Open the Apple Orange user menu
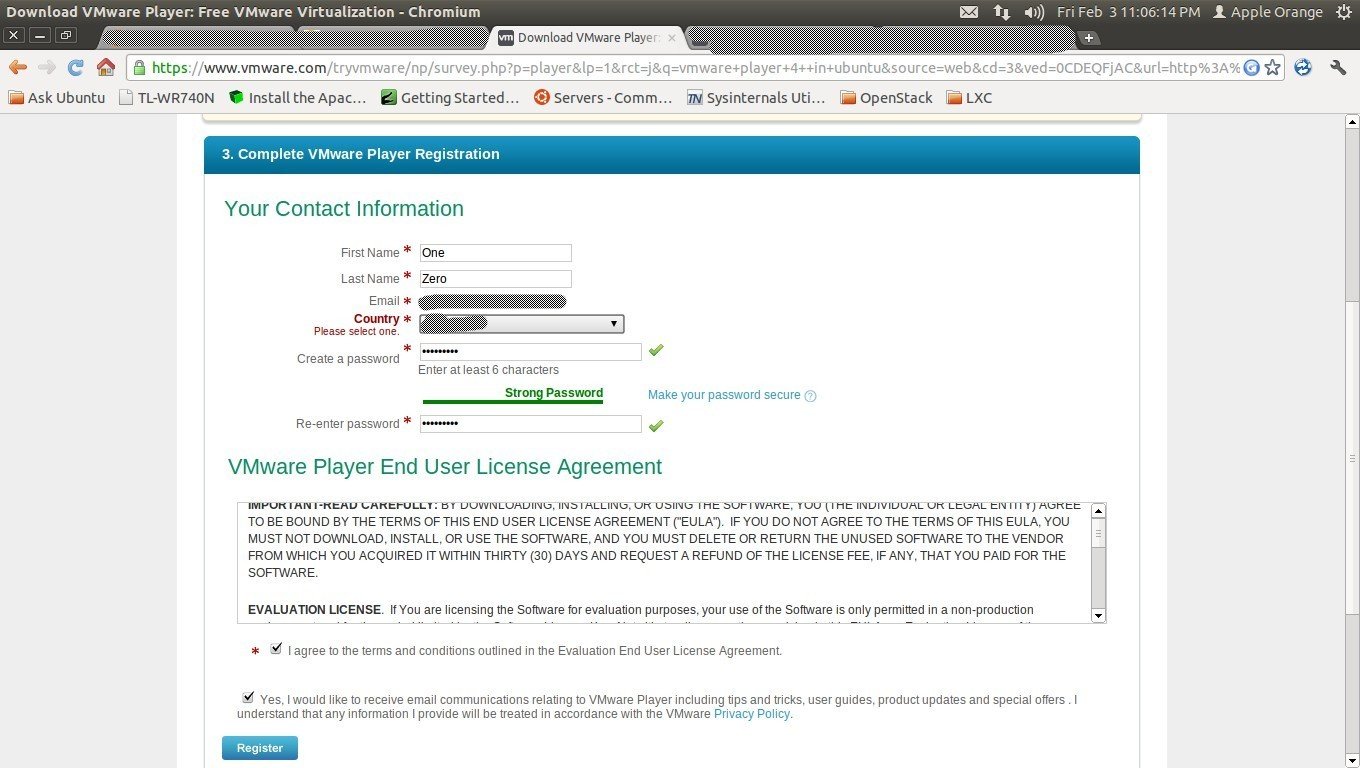Viewport: 1360px width, 768px height. coord(1267,12)
